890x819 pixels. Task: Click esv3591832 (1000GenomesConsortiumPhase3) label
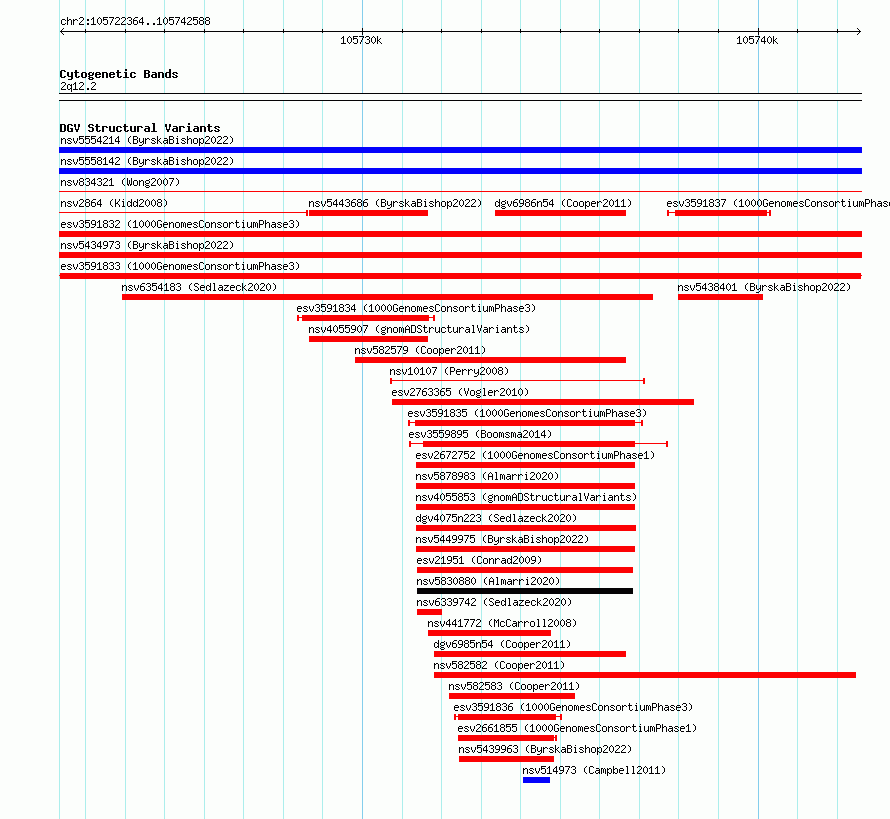point(180,224)
